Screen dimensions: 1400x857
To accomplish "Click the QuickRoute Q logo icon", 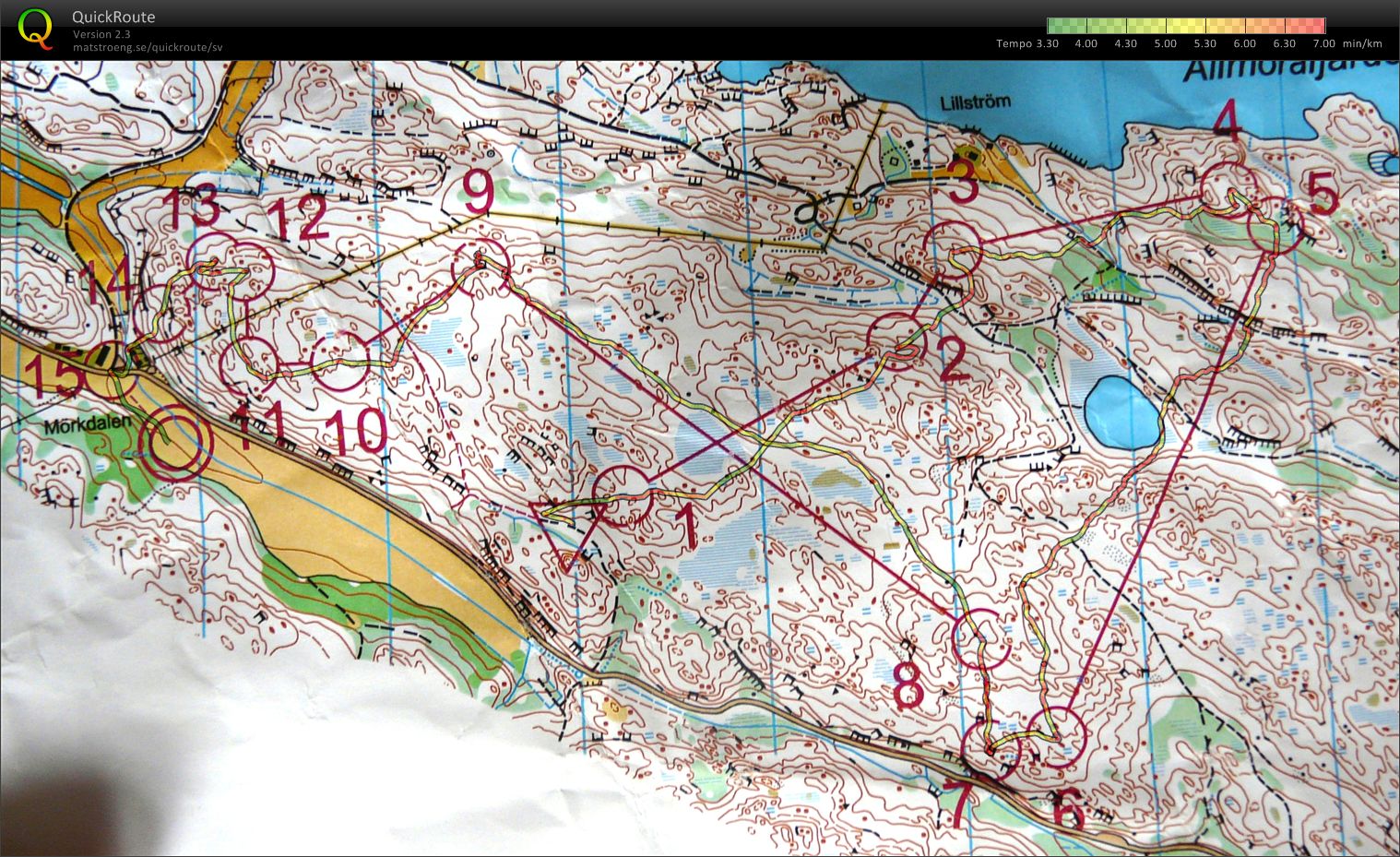I will coord(36,29).
